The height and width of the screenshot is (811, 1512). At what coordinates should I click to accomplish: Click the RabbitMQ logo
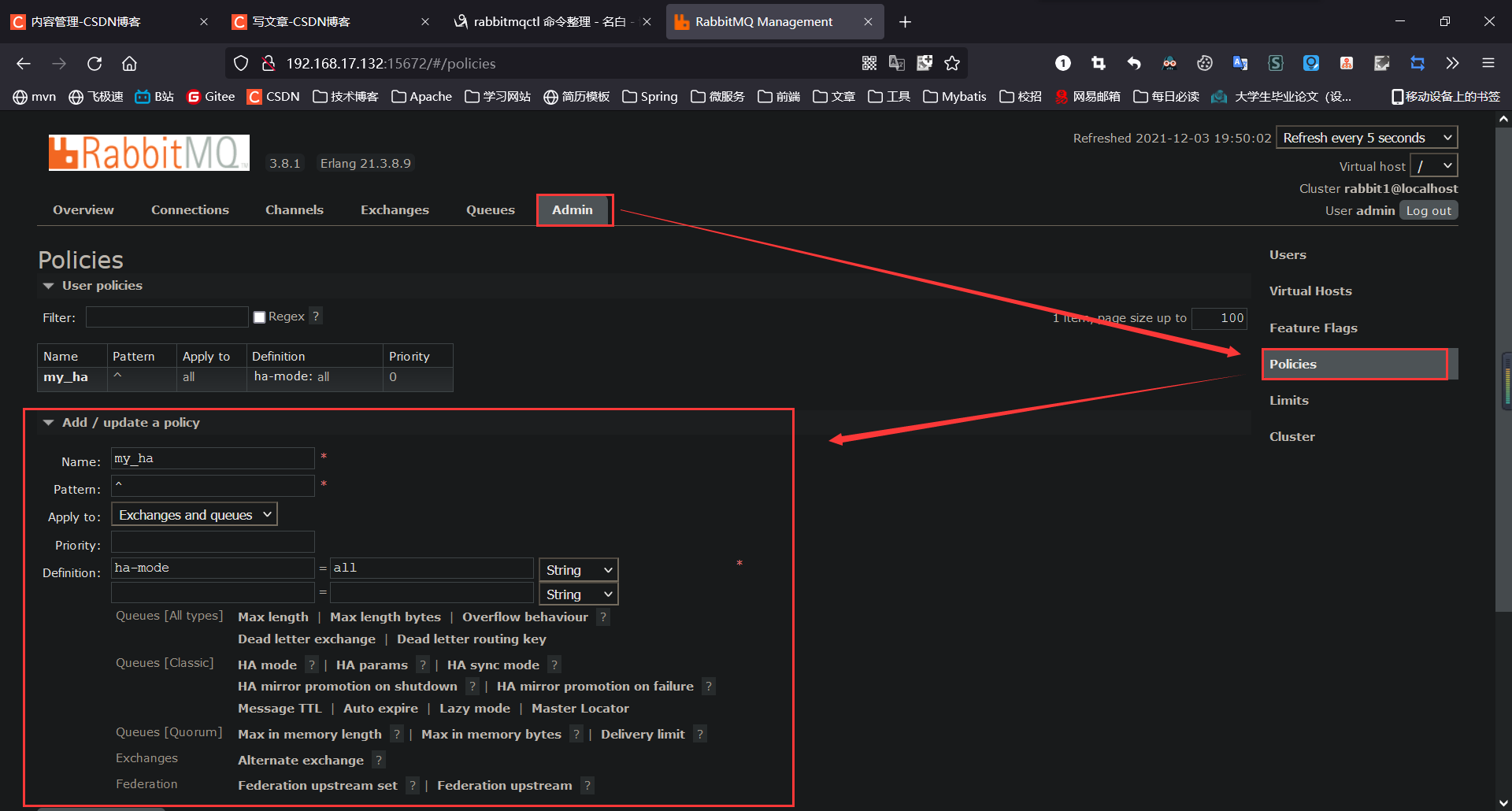[x=149, y=152]
